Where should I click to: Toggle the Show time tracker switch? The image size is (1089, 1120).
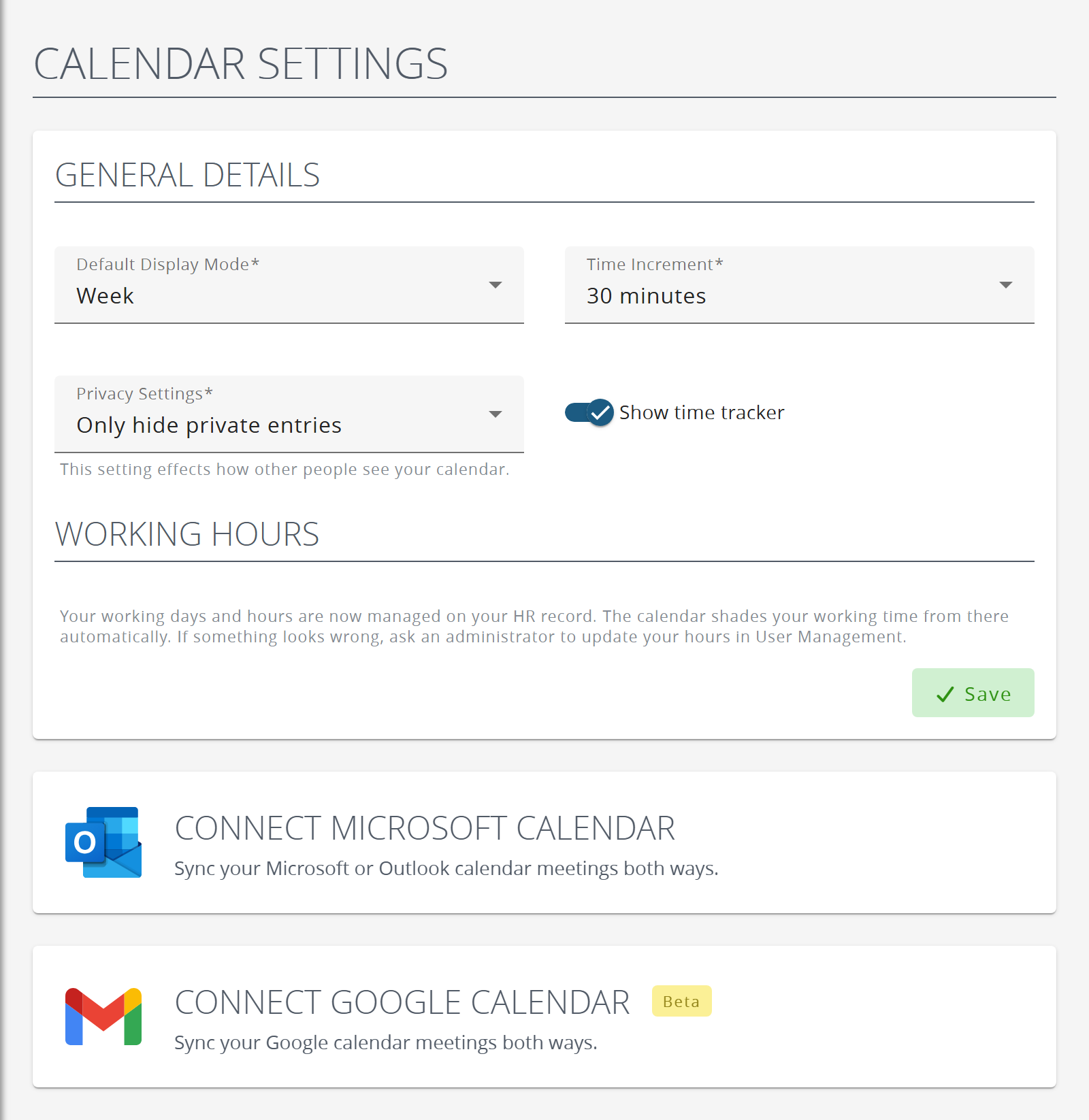589,412
